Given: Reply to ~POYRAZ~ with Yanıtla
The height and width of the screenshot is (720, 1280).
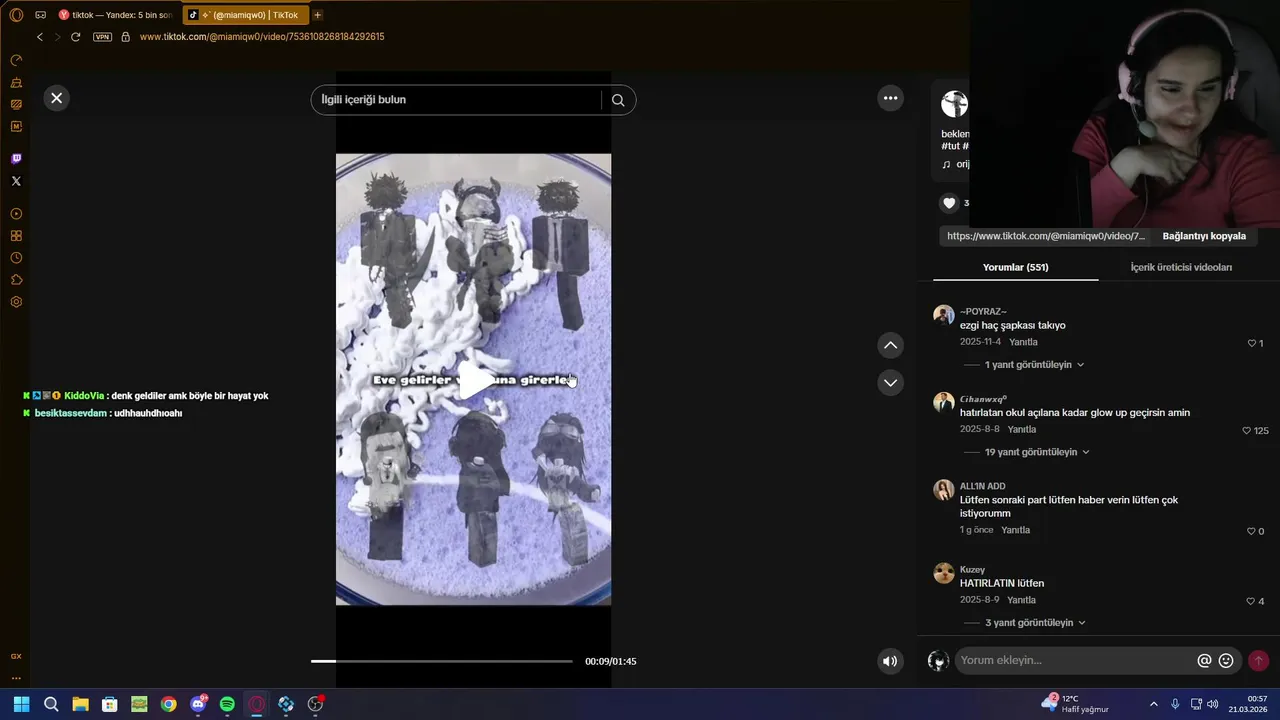Looking at the screenshot, I should coord(1023,342).
